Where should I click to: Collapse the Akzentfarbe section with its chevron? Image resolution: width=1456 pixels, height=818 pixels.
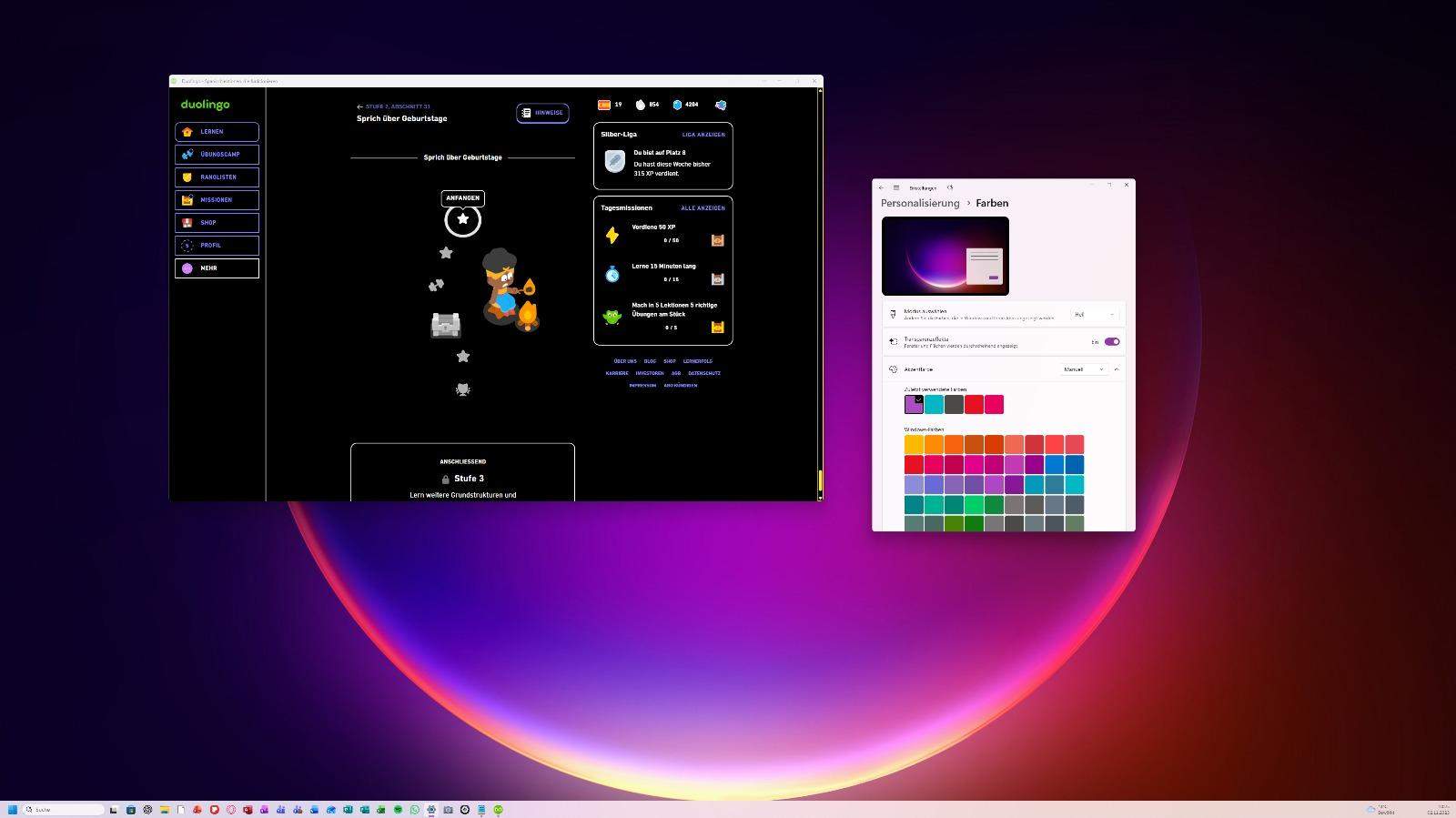(x=1117, y=369)
